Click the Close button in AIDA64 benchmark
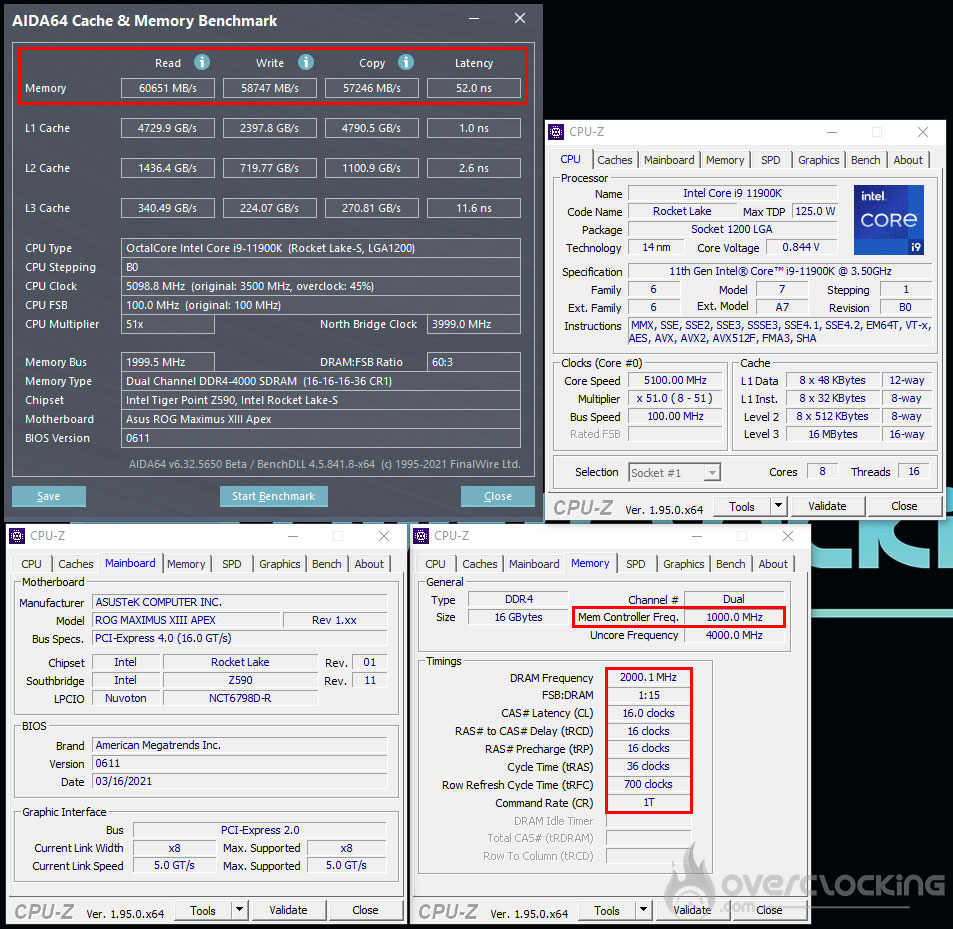This screenshot has height=929, width=953. point(498,496)
